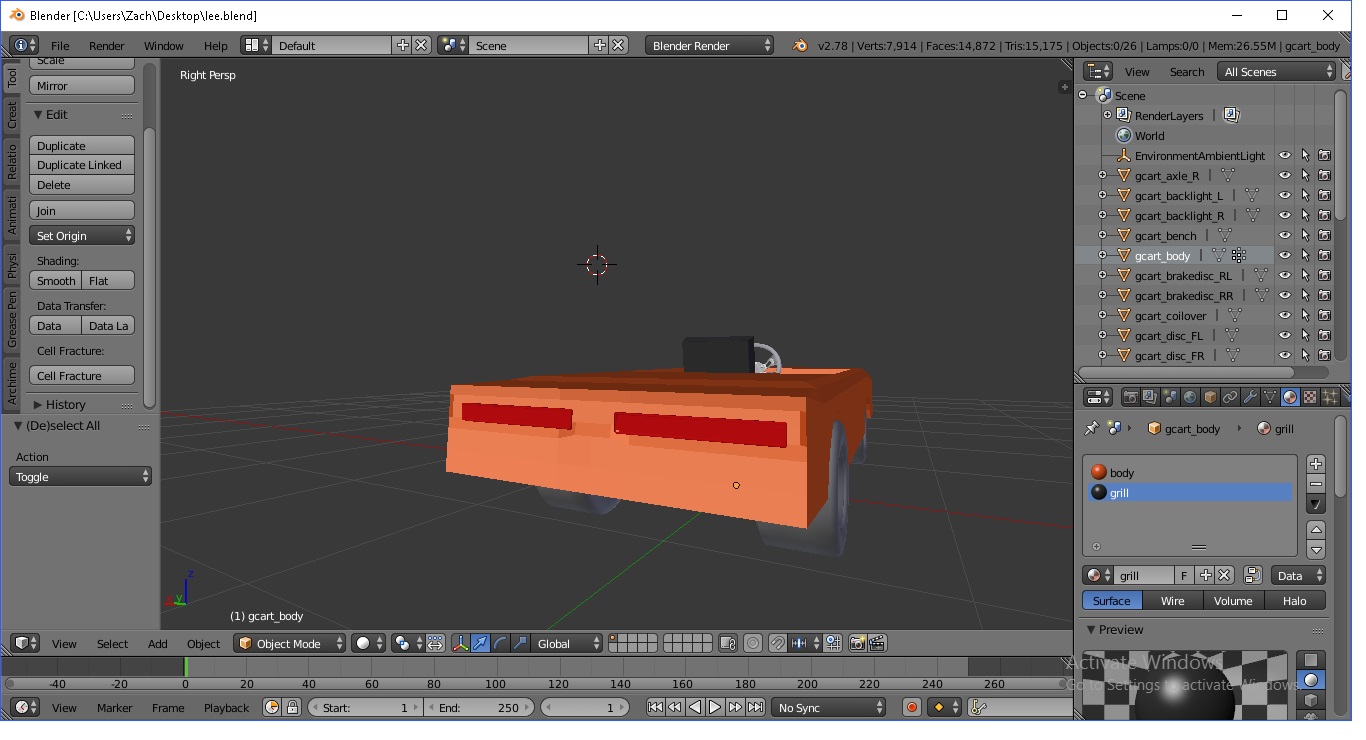Open the Render properties tab (camera icon)

point(1131,397)
